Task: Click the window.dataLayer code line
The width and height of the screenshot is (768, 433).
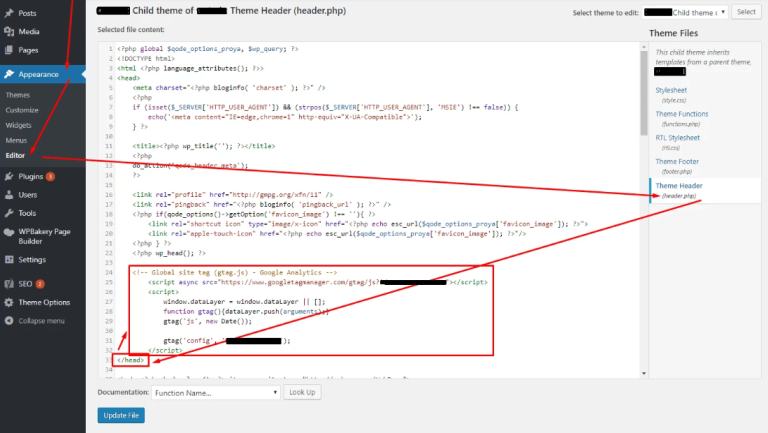Action: (x=244, y=302)
